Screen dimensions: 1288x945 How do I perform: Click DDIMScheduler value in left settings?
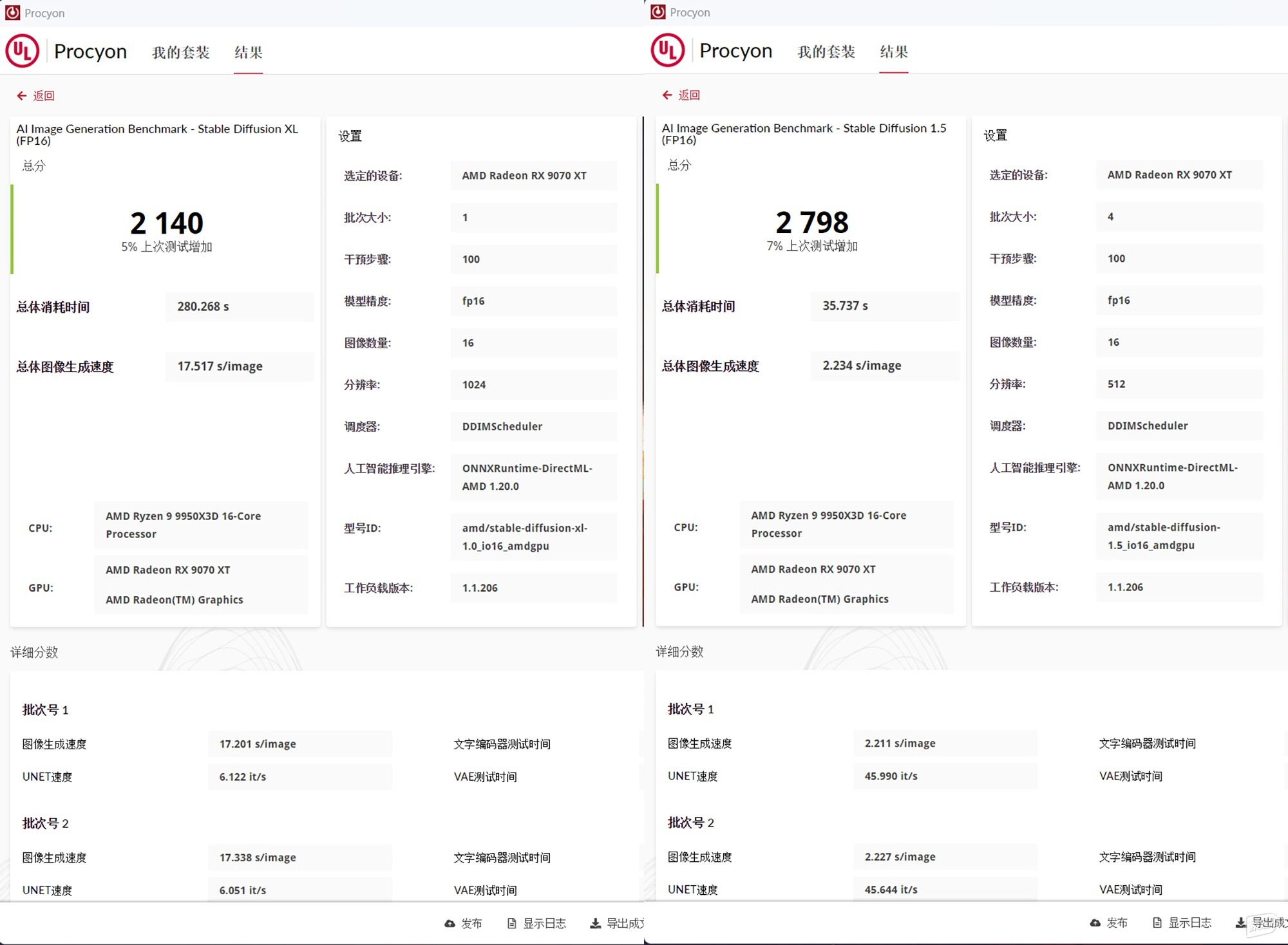(x=534, y=427)
